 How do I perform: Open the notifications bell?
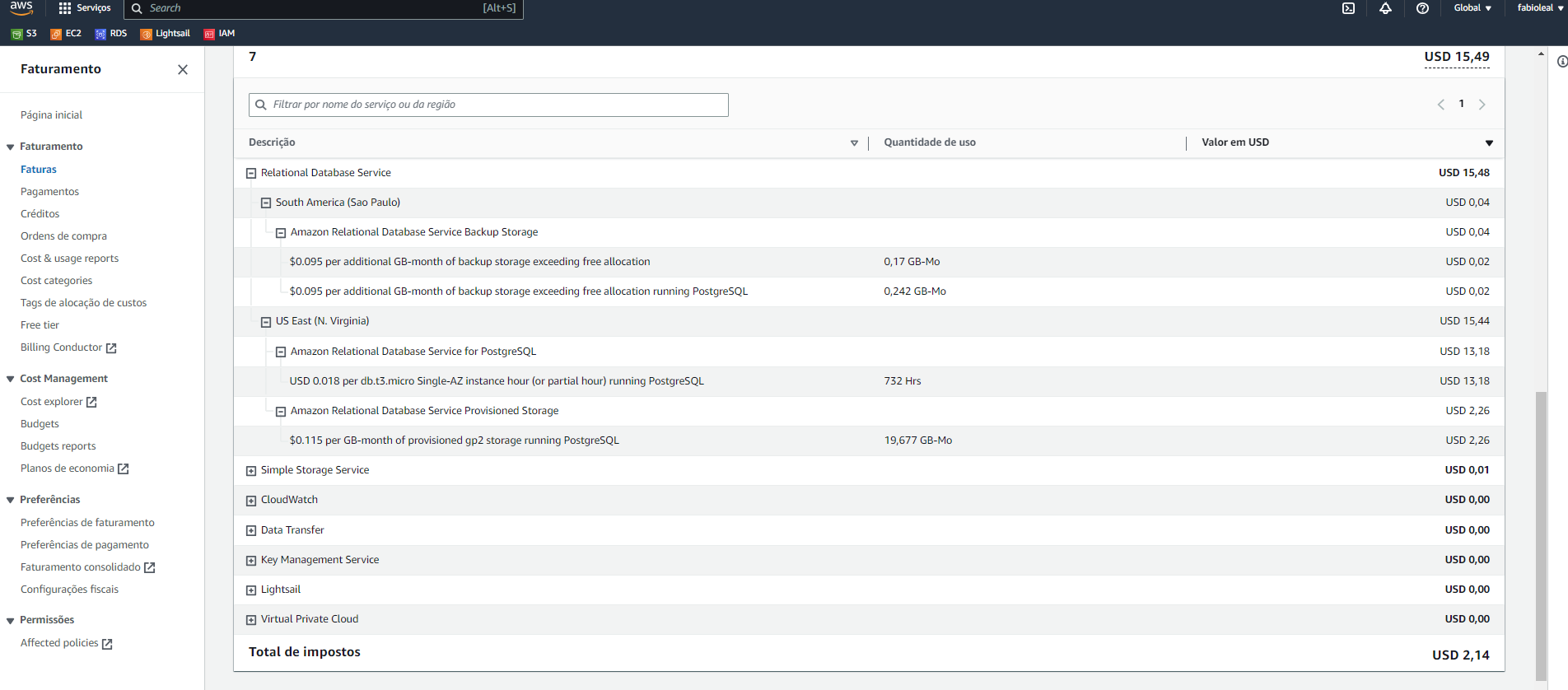tap(1385, 8)
